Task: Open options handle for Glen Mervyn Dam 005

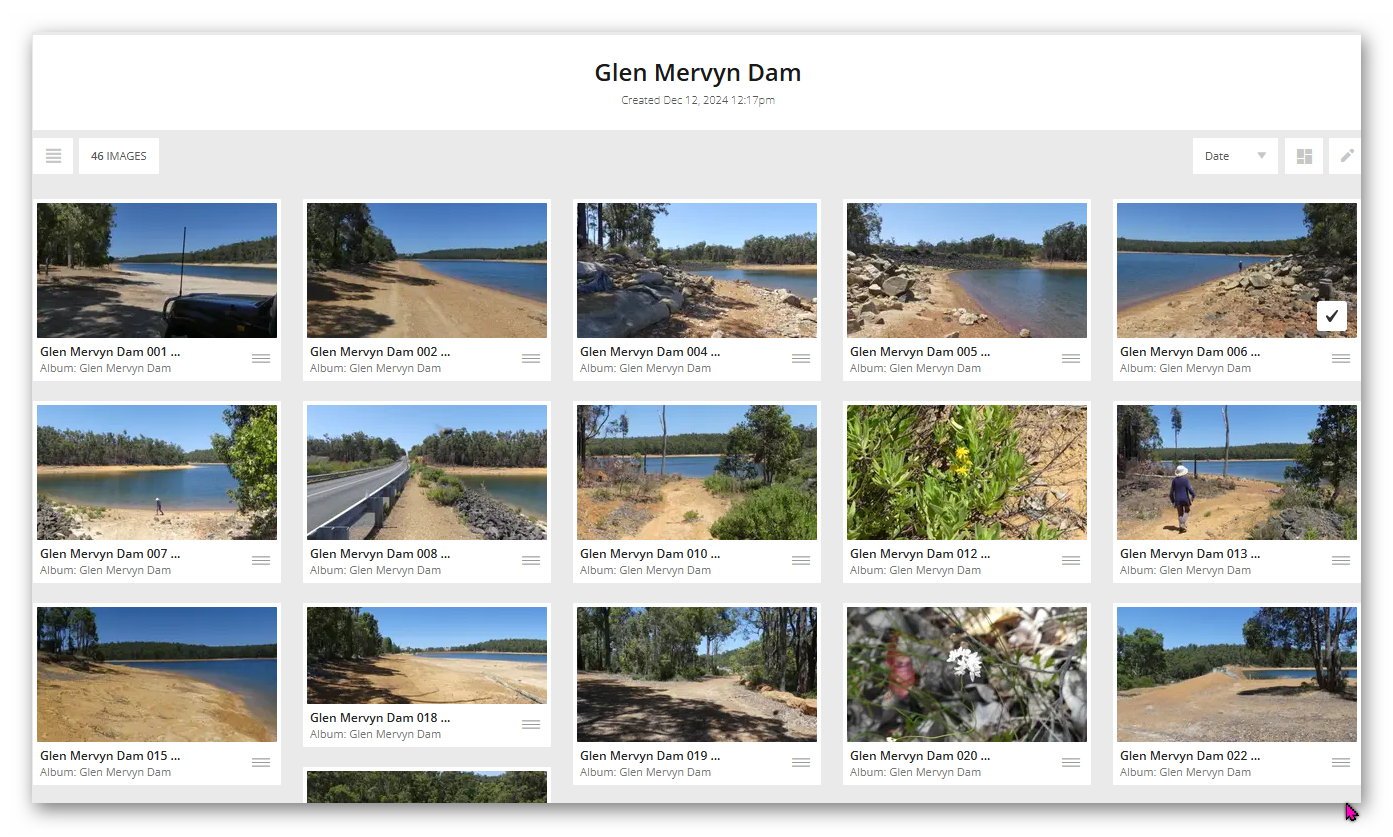Action: tap(1071, 358)
